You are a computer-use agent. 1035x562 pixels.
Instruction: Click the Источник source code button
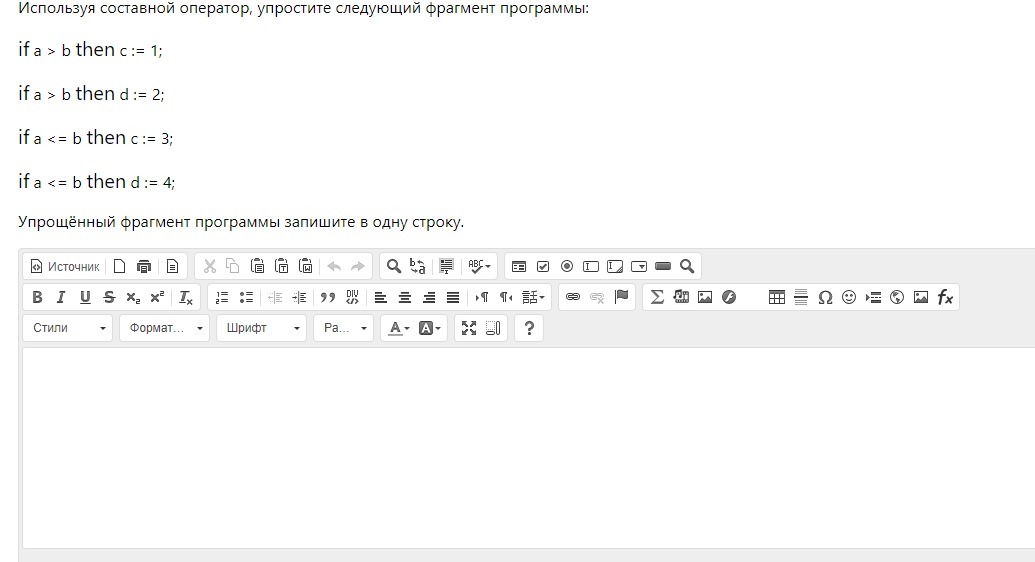65,266
